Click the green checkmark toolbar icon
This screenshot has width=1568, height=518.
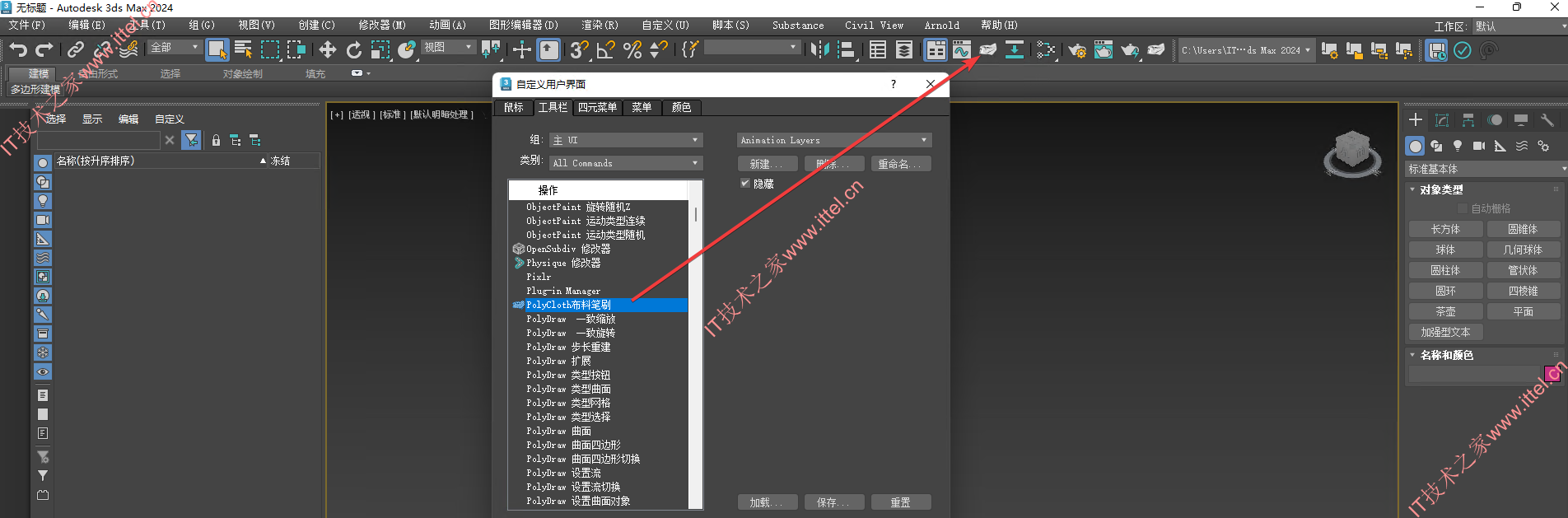(x=1463, y=50)
